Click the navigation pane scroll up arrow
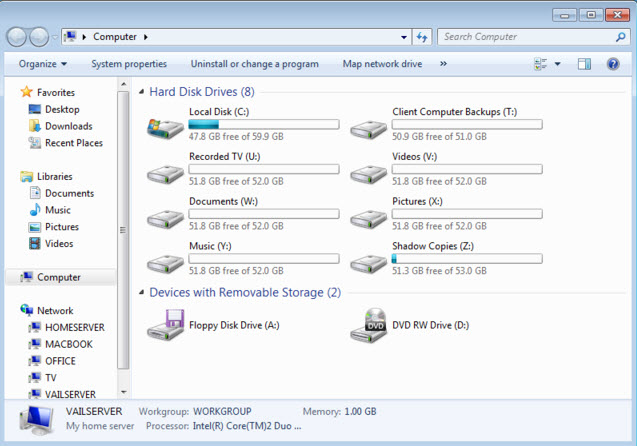Screen dimensions: 637x446 124,84
